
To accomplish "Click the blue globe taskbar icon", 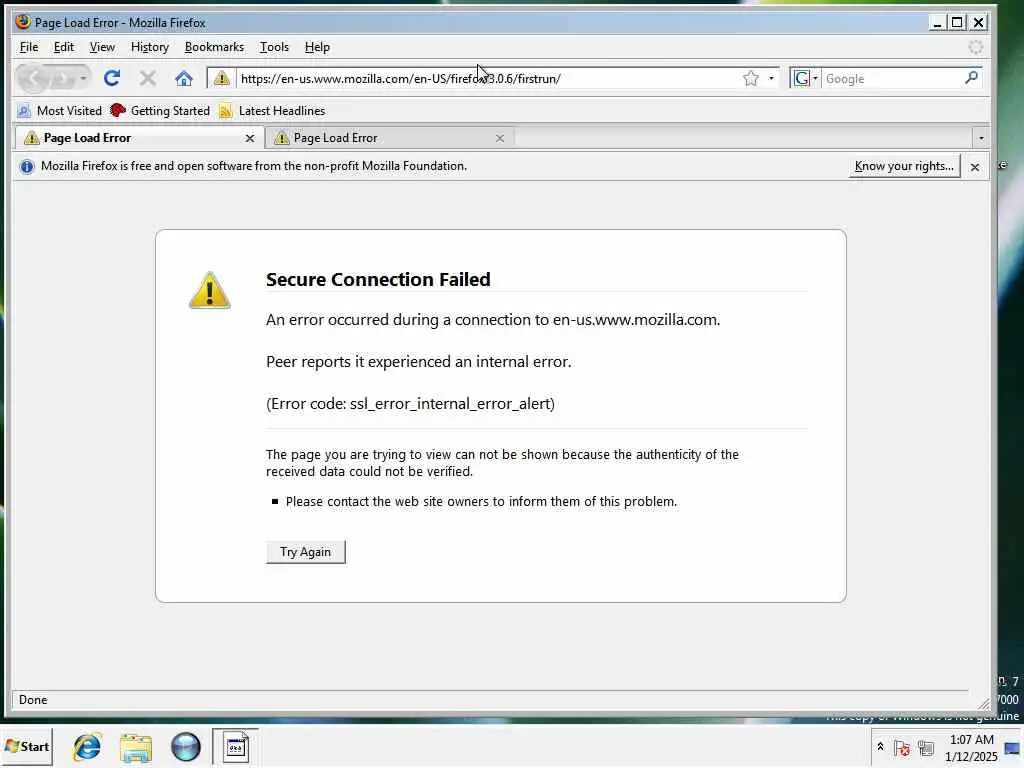I will 185,747.
